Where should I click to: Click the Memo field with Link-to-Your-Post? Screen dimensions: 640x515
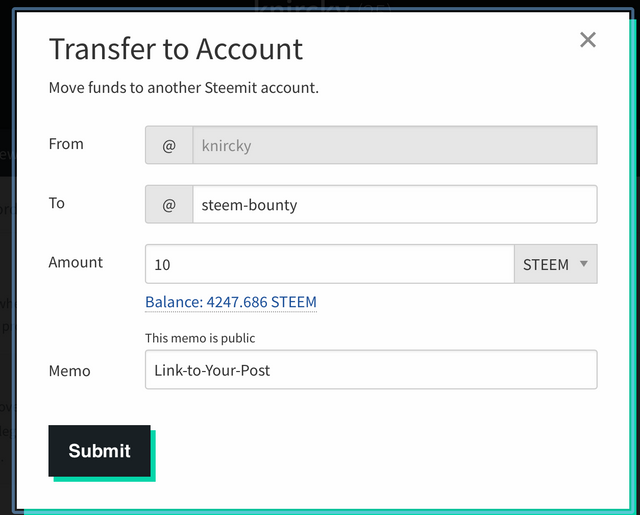(371, 370)
